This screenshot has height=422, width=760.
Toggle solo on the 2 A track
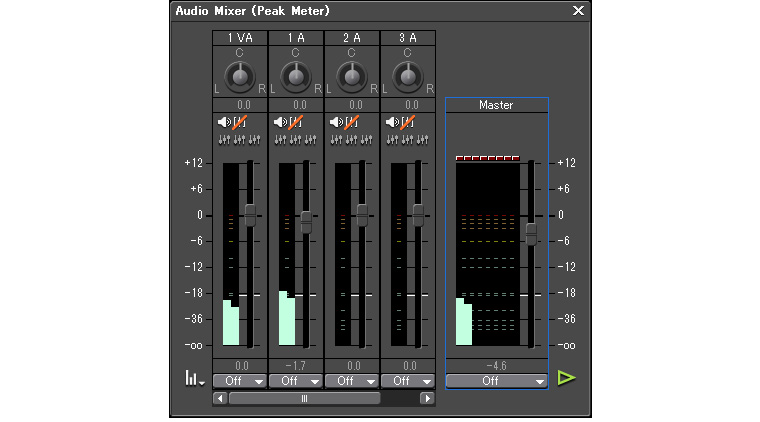pos(352,122)
